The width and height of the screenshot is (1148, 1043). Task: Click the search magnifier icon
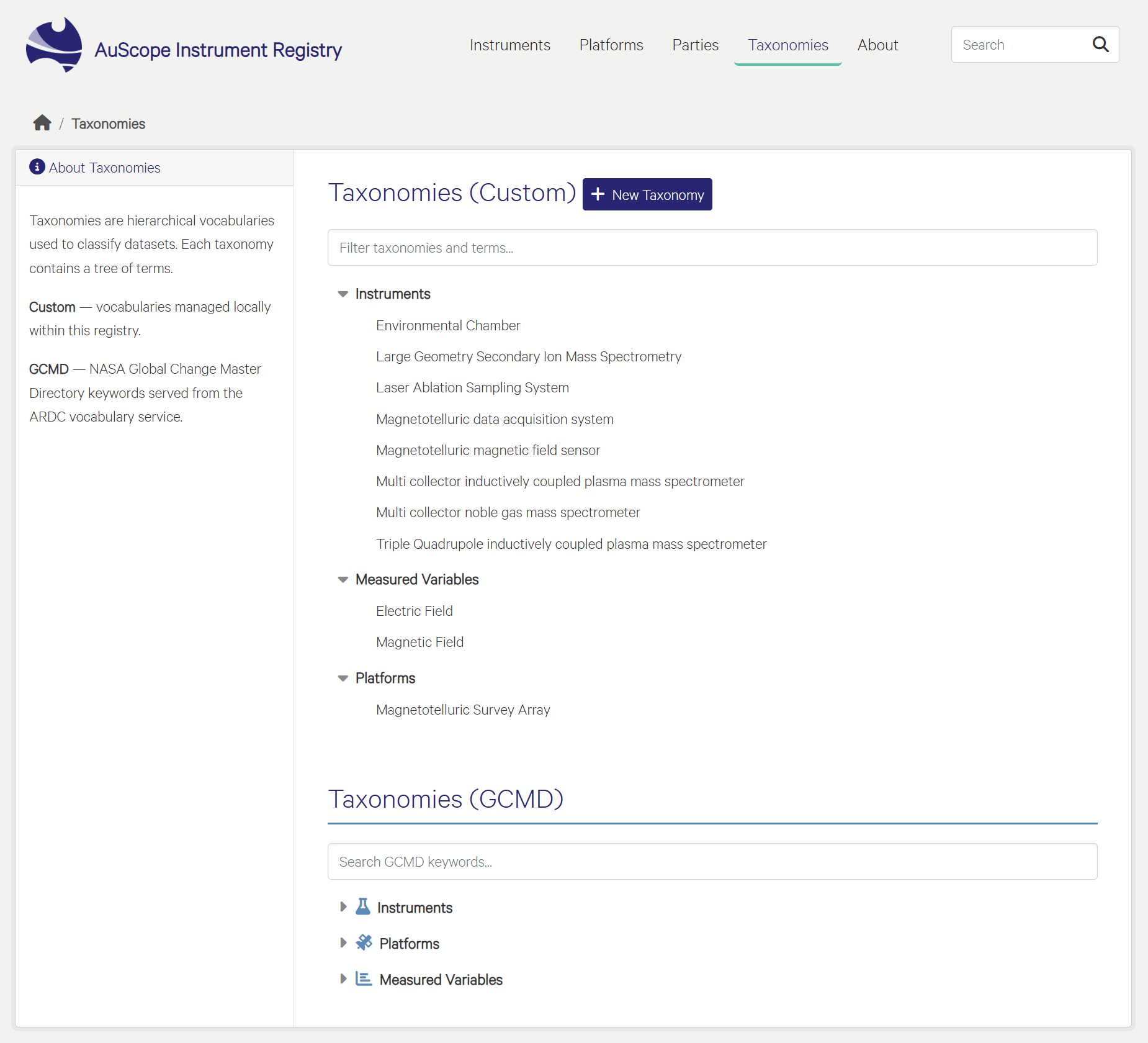pyautogui.click(x=1100, y=45)
